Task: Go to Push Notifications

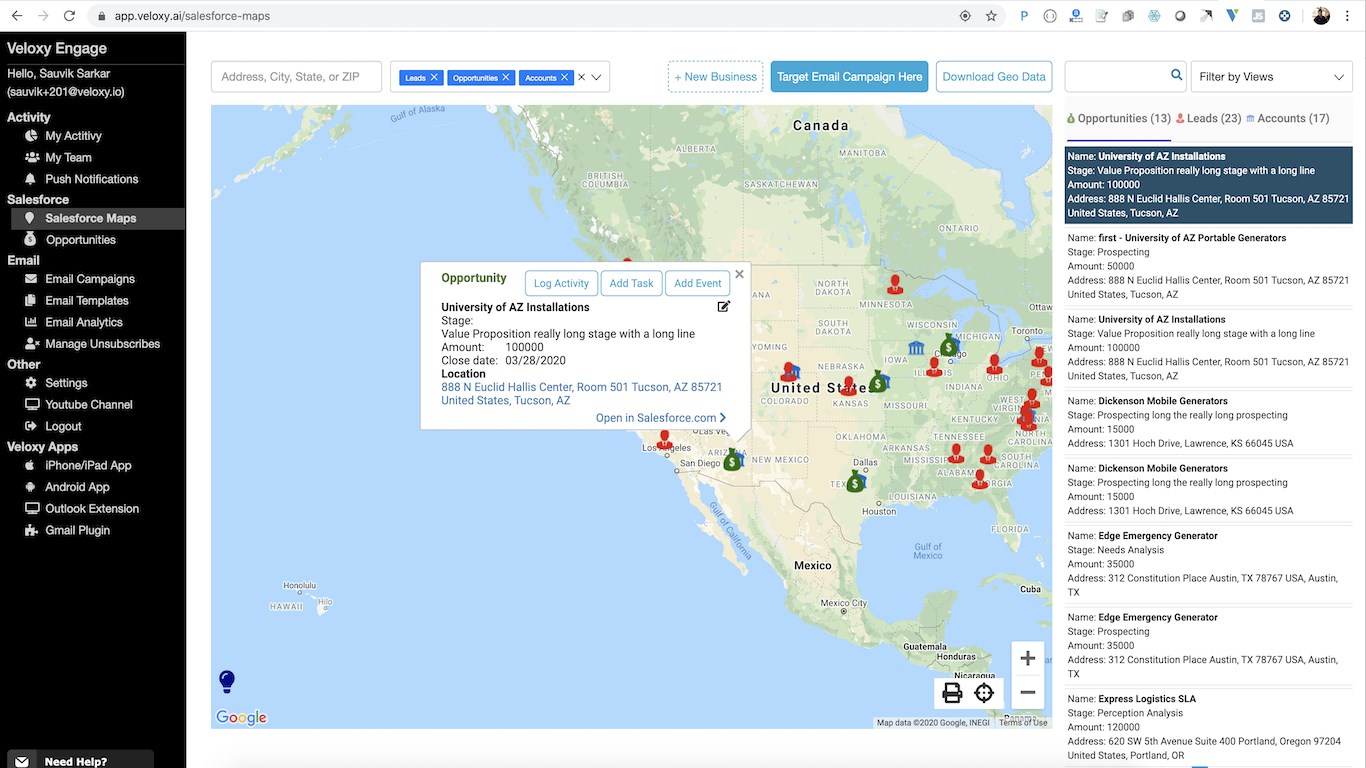Action: [x=91, y=179]
